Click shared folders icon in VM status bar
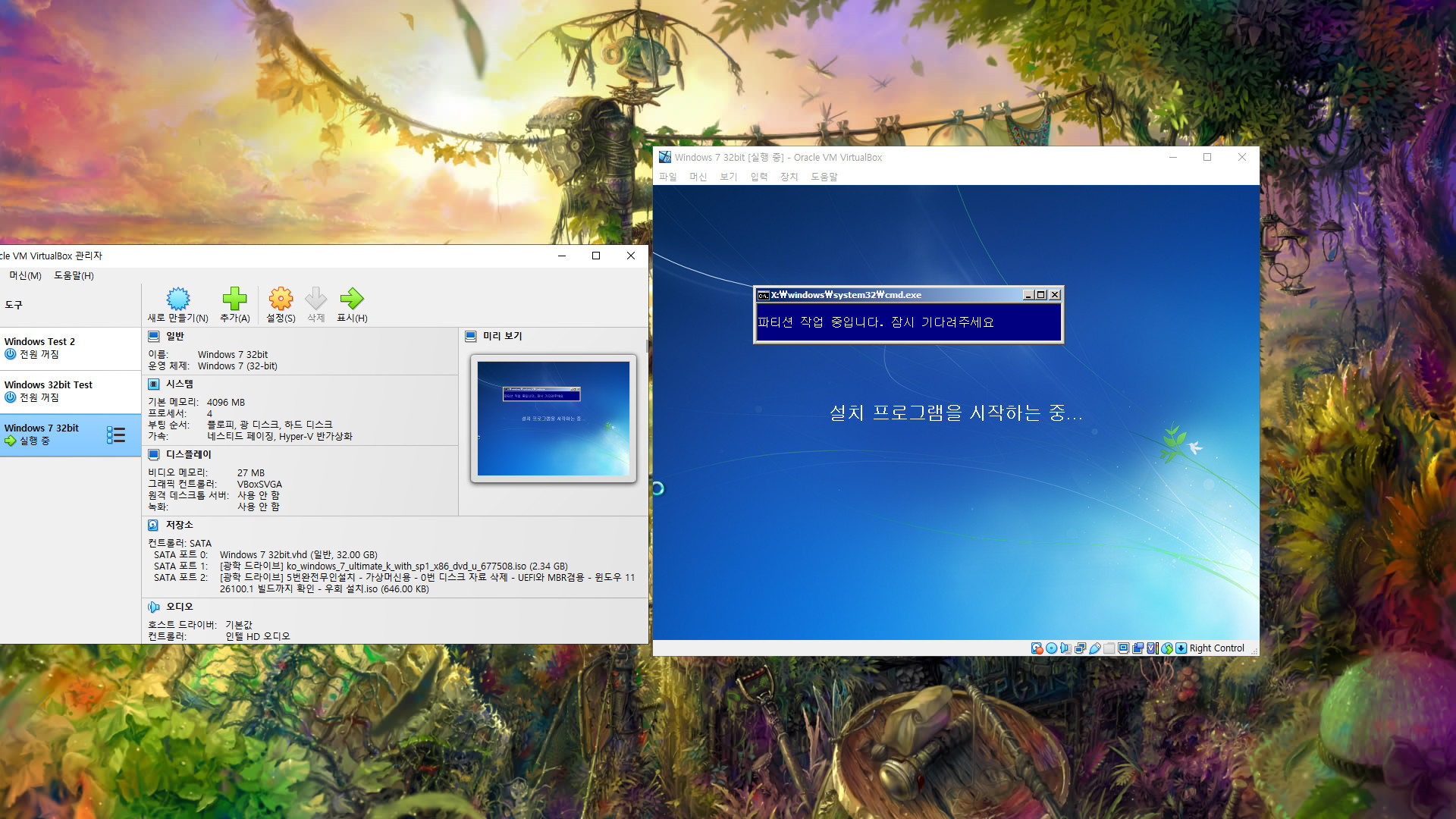The height and width of the screenshot is (819, 1456). pos(1109,648)
